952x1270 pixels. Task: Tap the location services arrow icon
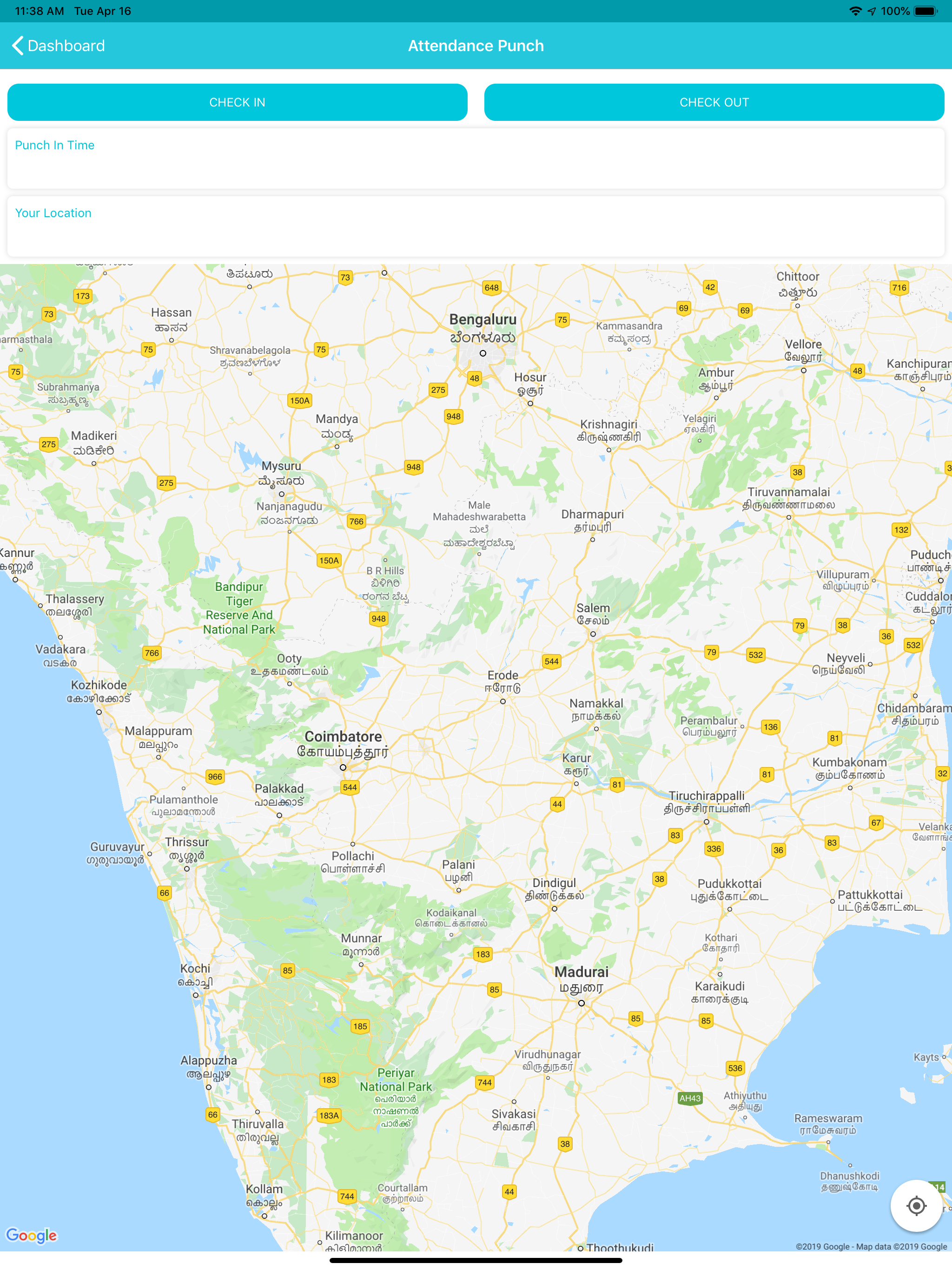point(872,11)
